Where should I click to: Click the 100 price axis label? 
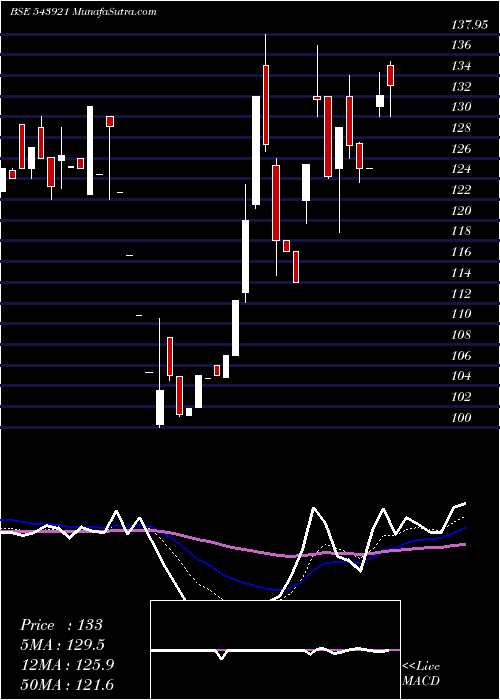pyautogui.click(x=461, y=417)
